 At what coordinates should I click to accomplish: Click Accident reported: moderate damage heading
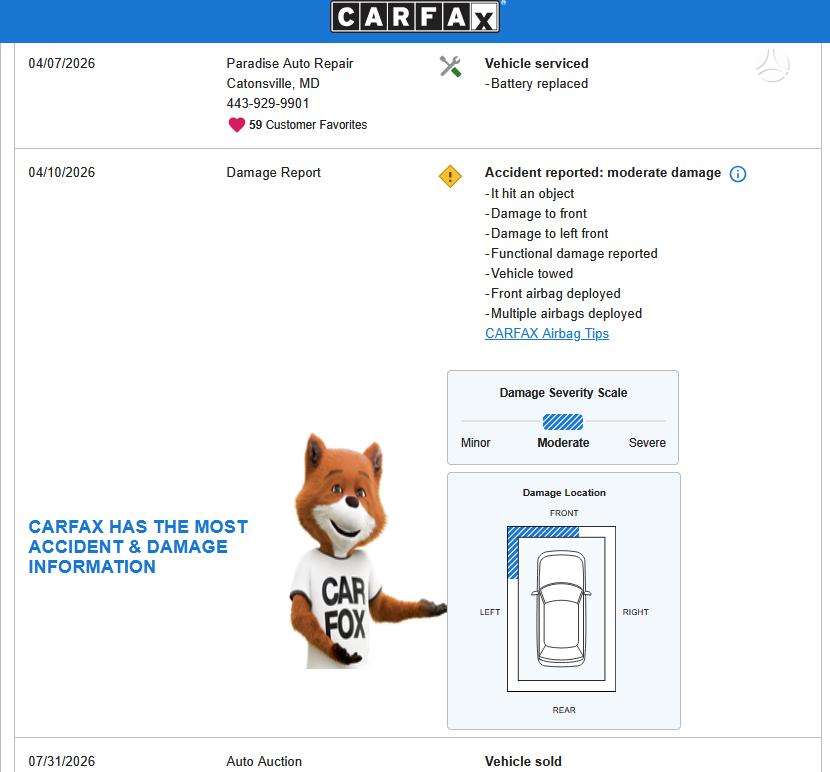[603, 173]
